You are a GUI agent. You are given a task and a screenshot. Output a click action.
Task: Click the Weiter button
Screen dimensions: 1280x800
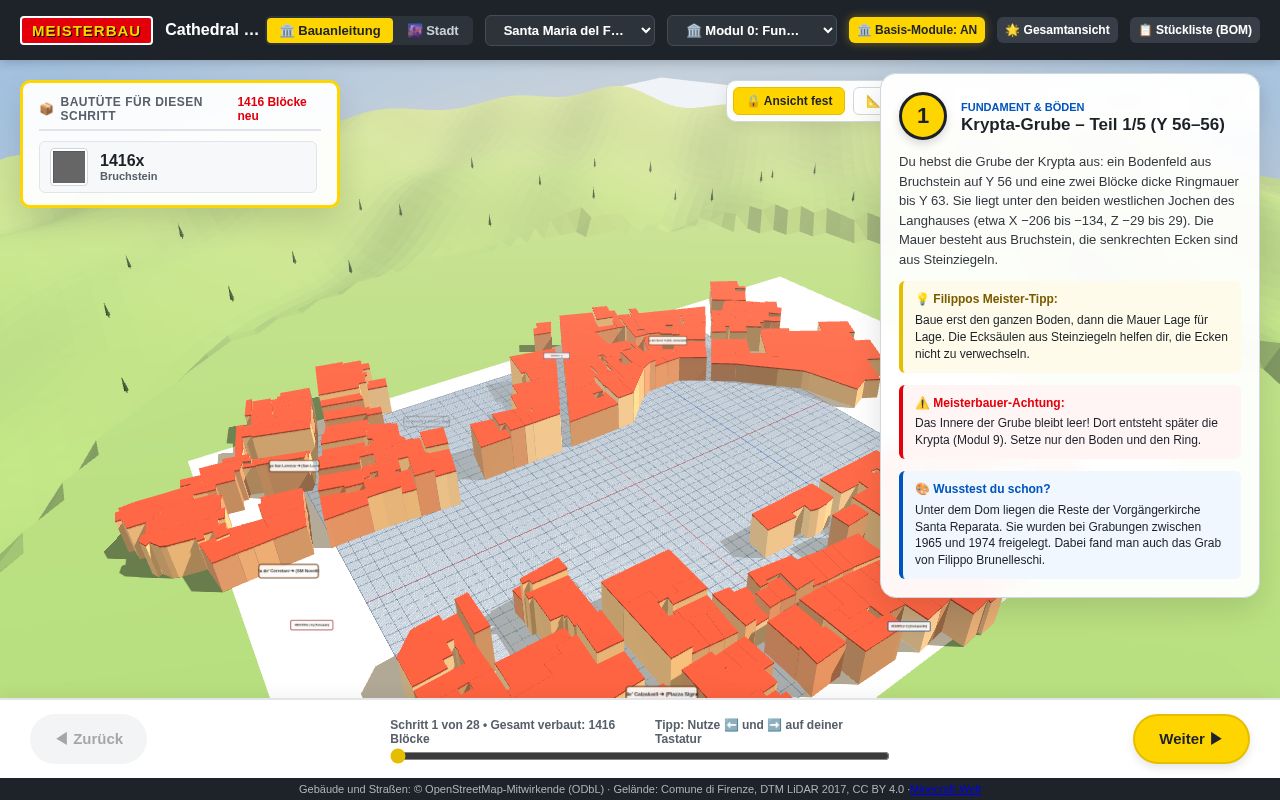click(x=1191, y=739)
